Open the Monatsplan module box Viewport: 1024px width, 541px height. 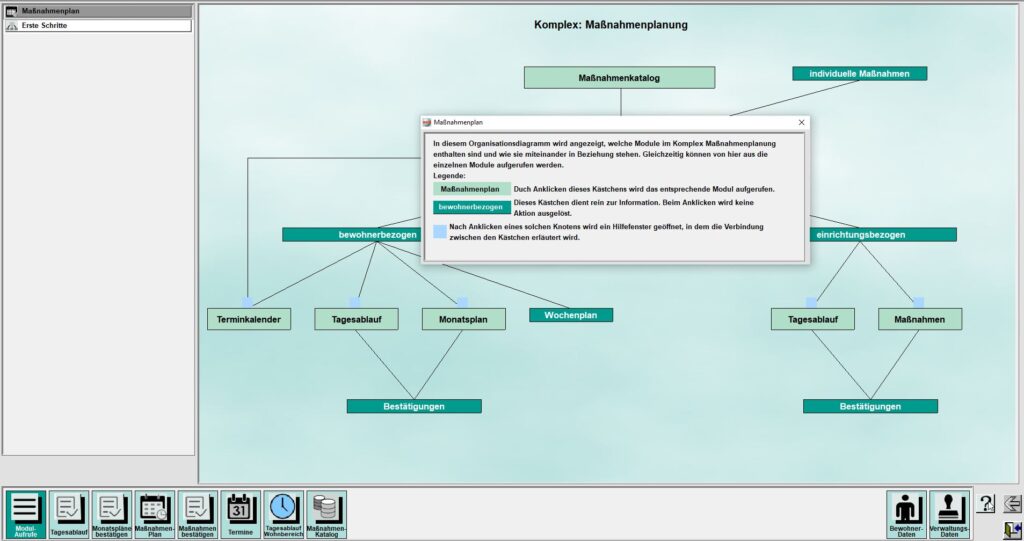click(455, 319)
